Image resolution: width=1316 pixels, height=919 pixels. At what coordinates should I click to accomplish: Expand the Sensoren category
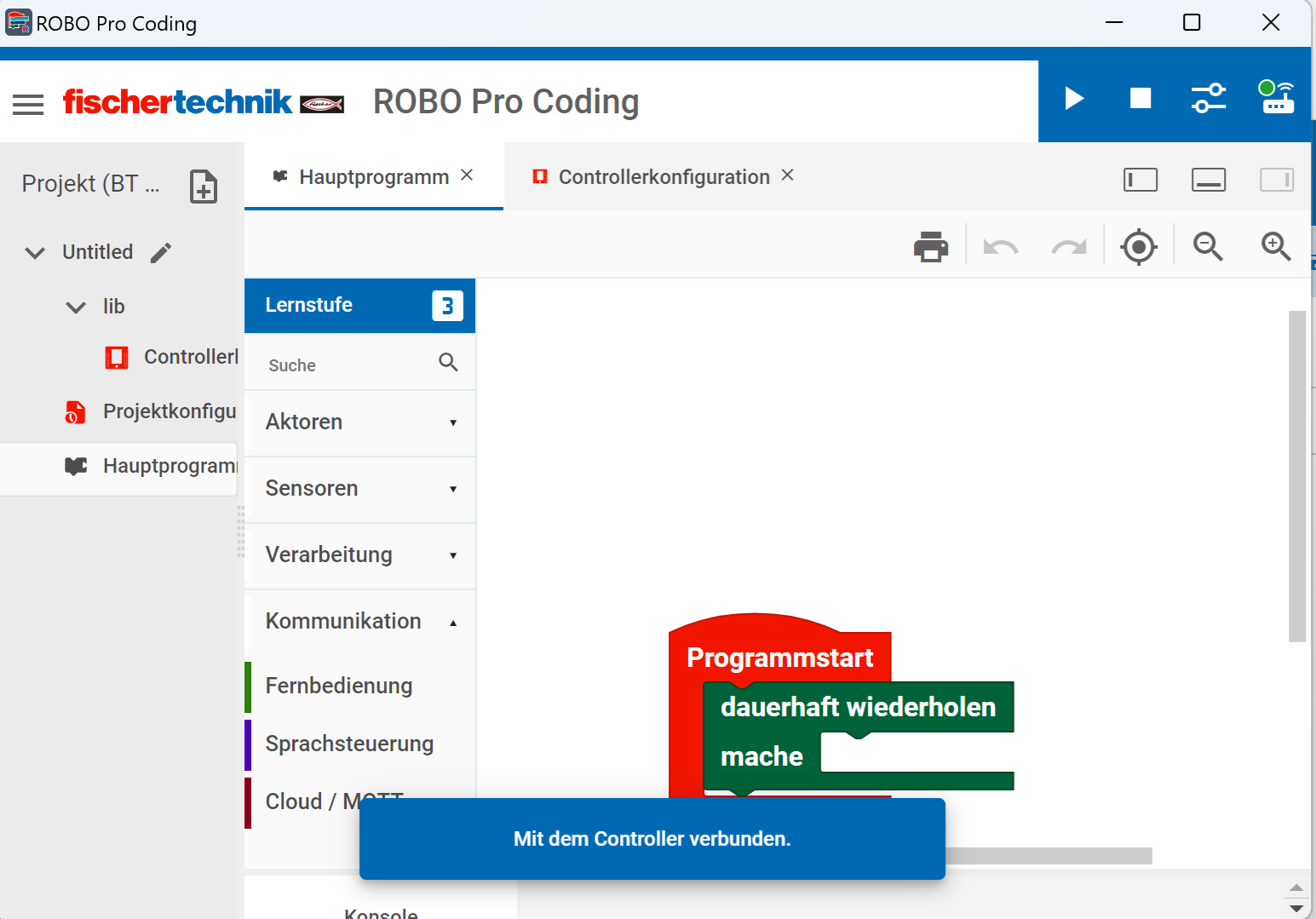(x=360, y=489)
